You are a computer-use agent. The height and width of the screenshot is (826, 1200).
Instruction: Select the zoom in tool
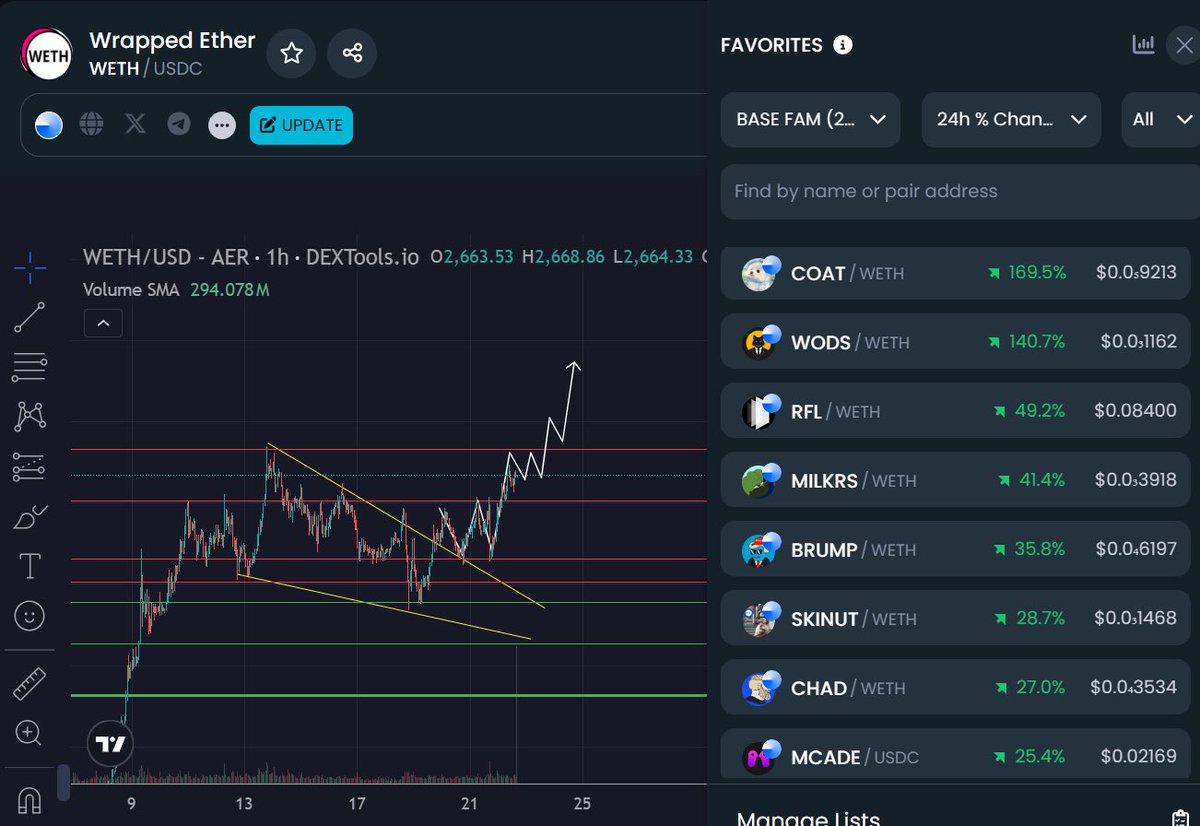(x=30, y=733)
